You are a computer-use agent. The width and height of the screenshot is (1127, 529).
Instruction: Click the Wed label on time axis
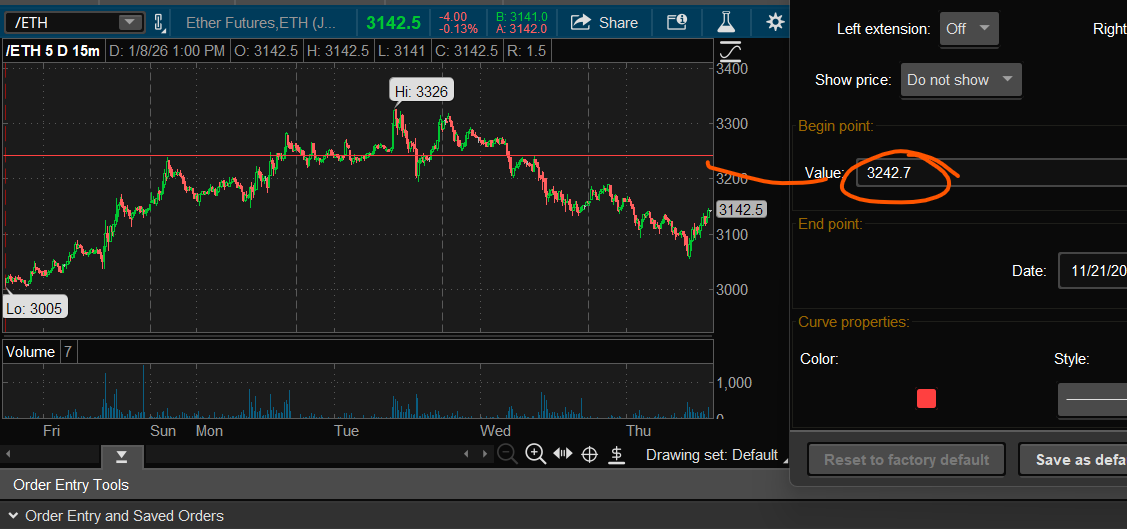click(x=495, y=431)
